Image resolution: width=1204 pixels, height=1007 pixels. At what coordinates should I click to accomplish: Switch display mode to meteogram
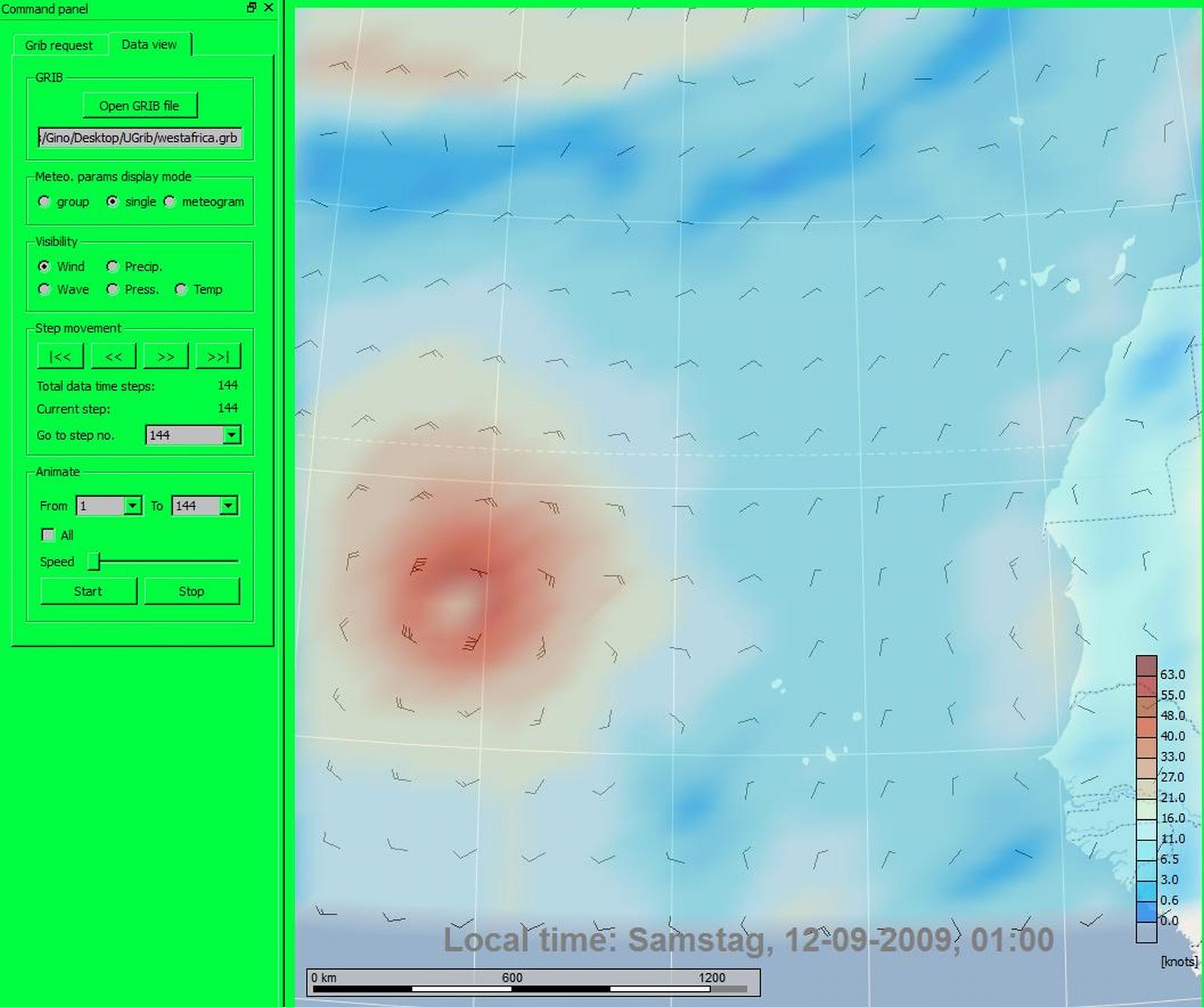(x=170, y=201)
